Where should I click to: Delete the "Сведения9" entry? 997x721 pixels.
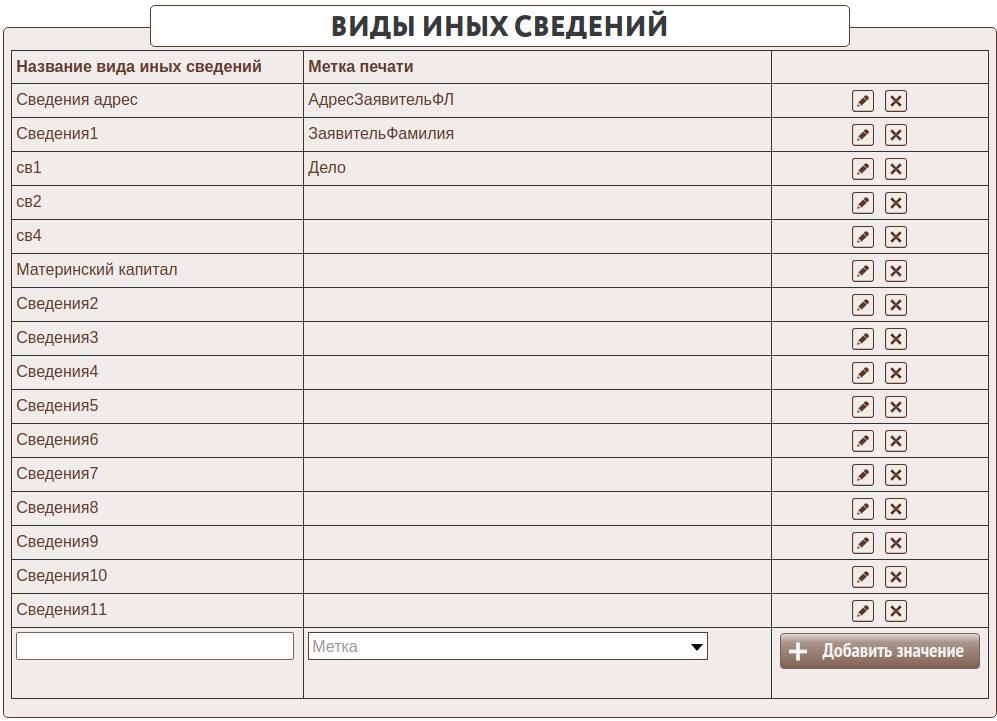click(x=896, y=543)
